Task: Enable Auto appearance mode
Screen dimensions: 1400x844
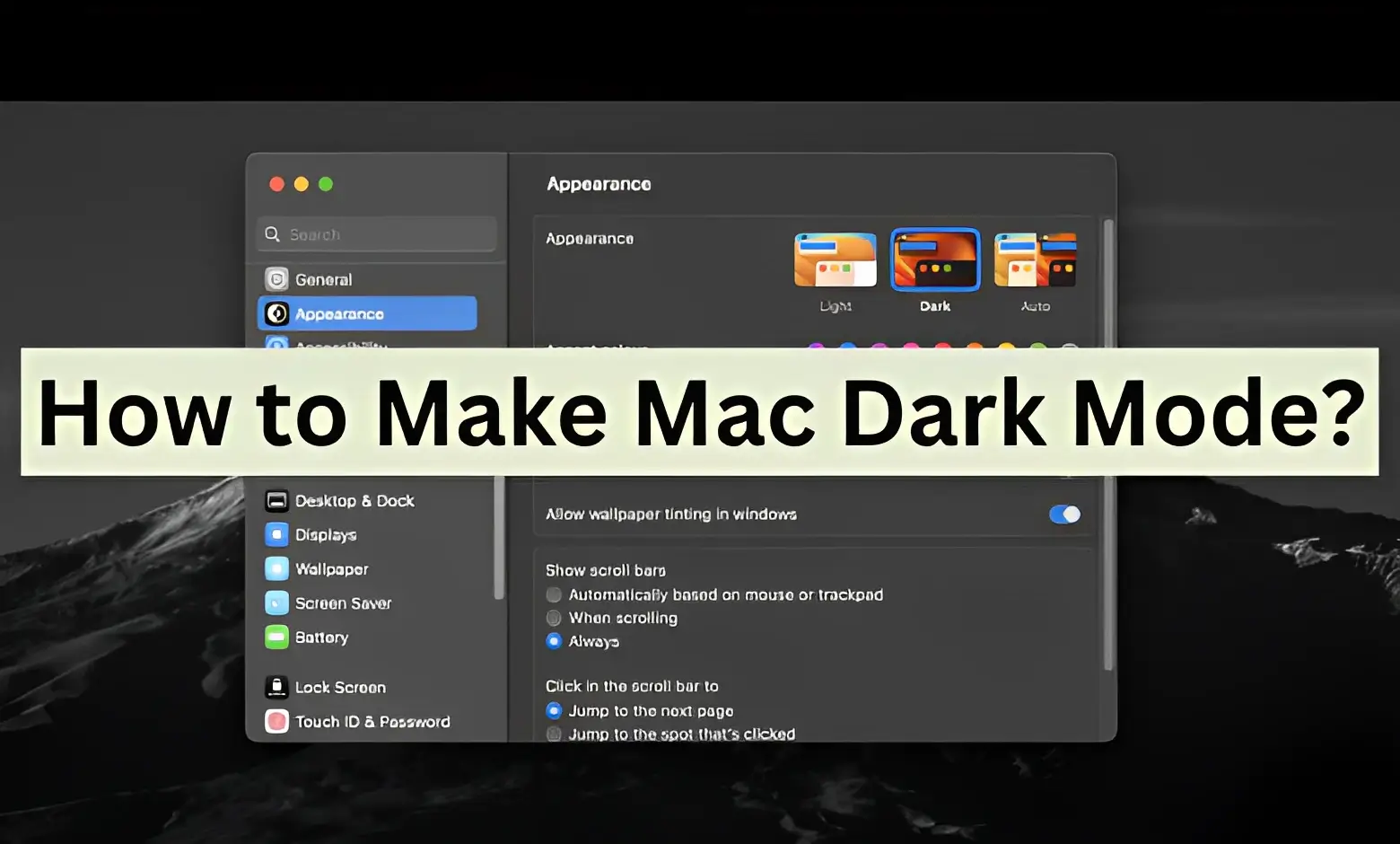Action: (1035, 260)
